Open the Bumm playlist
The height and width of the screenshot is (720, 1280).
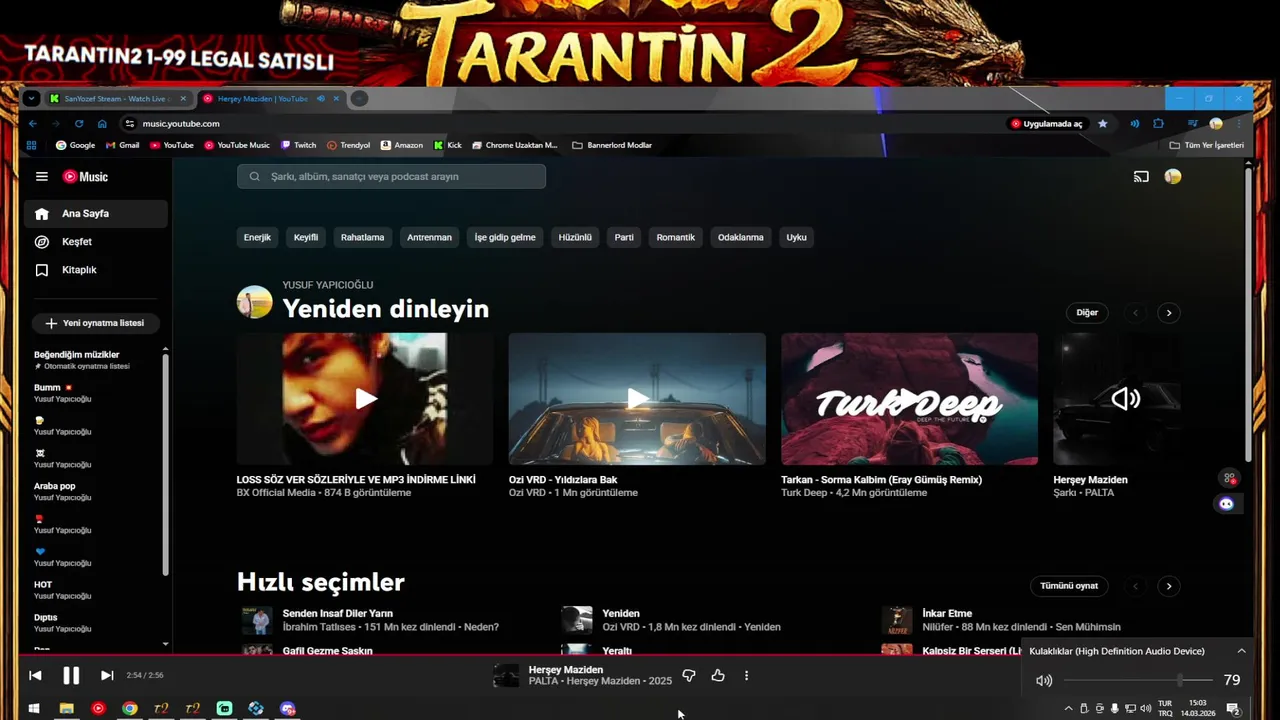tap(94, 392)
